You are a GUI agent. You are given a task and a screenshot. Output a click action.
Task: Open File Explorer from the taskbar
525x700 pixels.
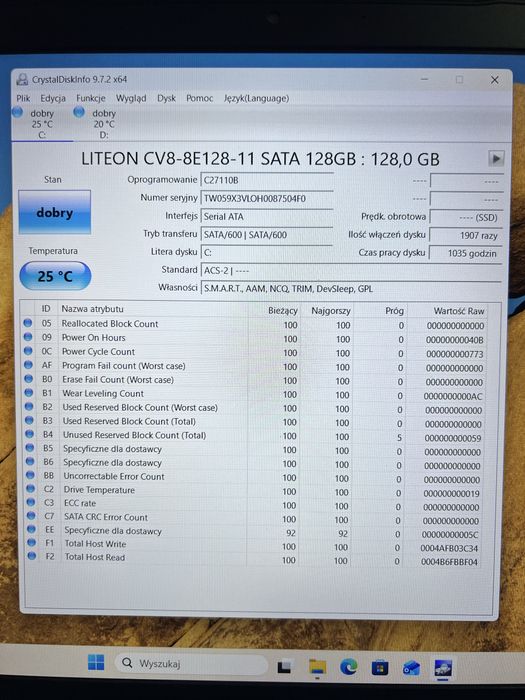coord(317,667)
